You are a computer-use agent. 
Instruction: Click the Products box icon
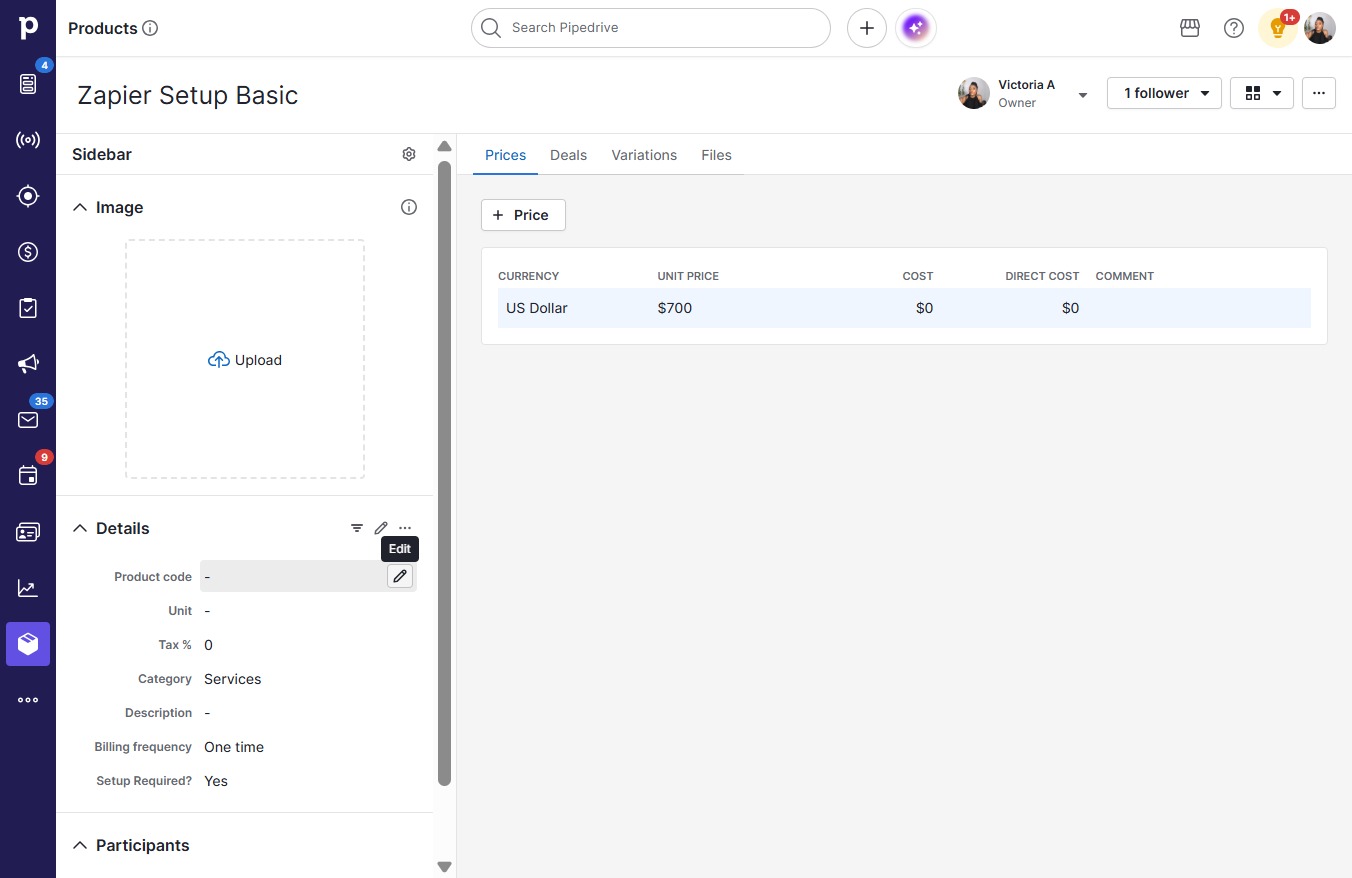click(28, 644)
